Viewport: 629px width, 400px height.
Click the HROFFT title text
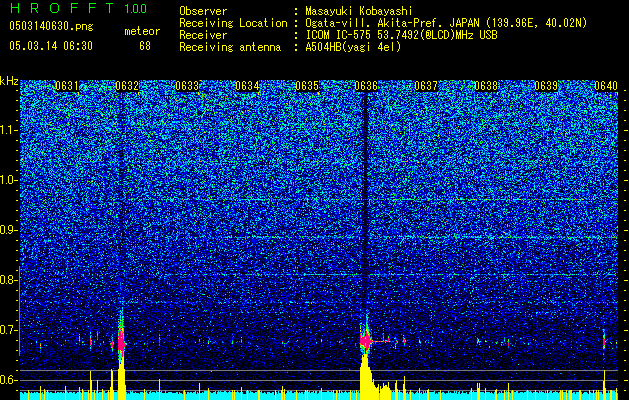[63, 8]
